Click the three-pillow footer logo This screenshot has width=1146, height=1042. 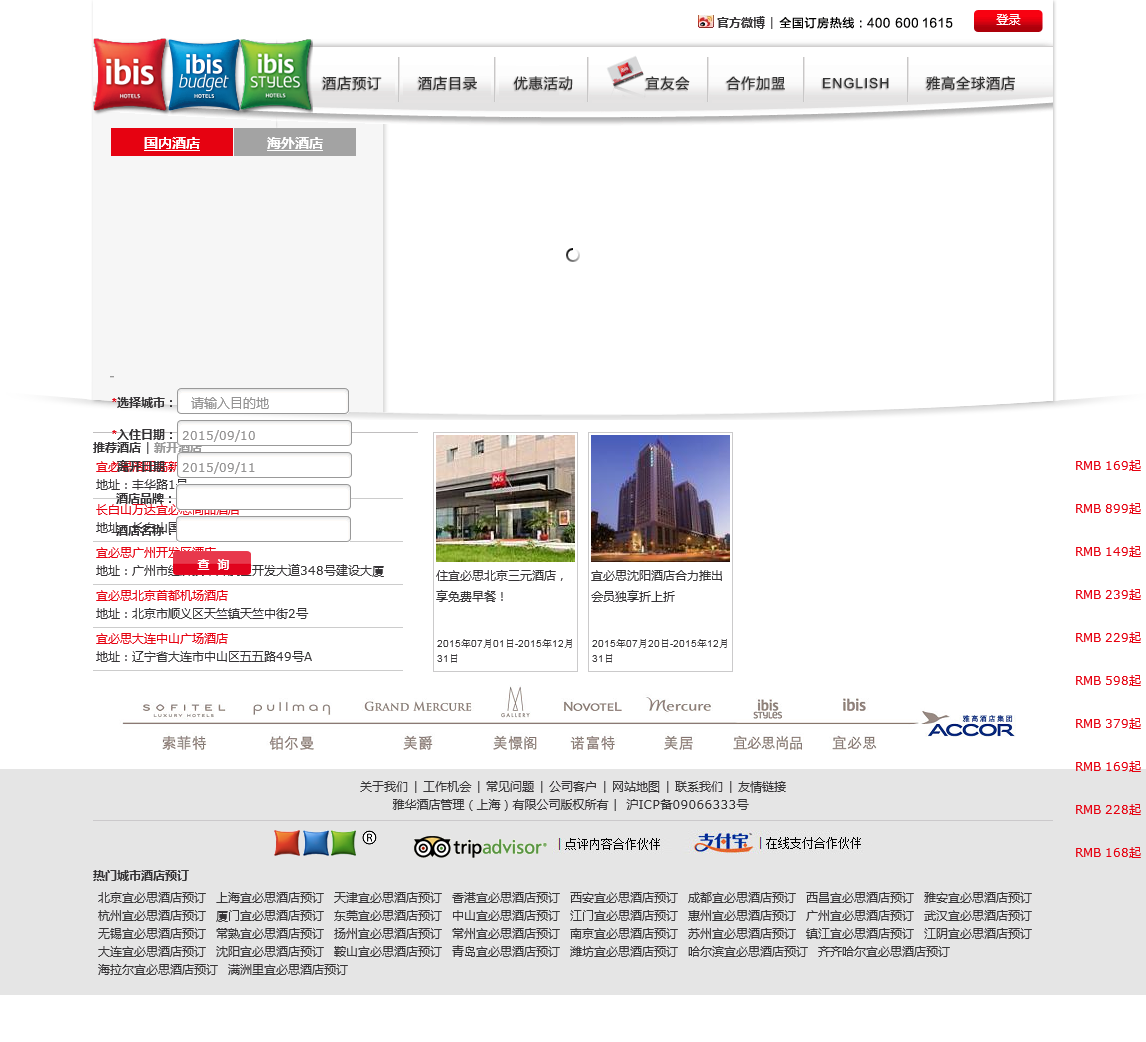click(x=315, y=843)
